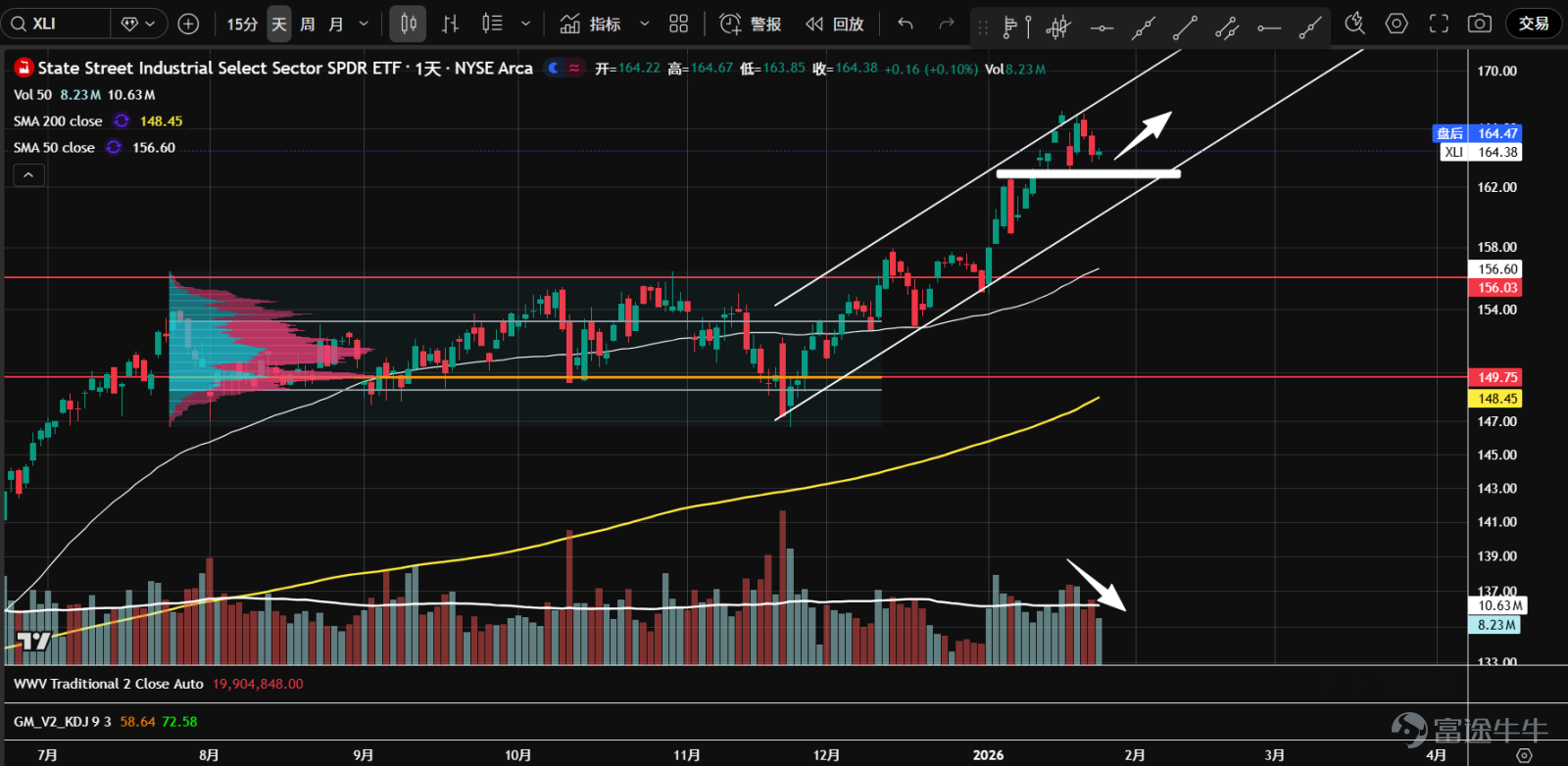The height and width of the screenshot is (766, 1568).
Task: Expand indicator favorites dropdown next to 指标
Action: click(x=644, y=24)
